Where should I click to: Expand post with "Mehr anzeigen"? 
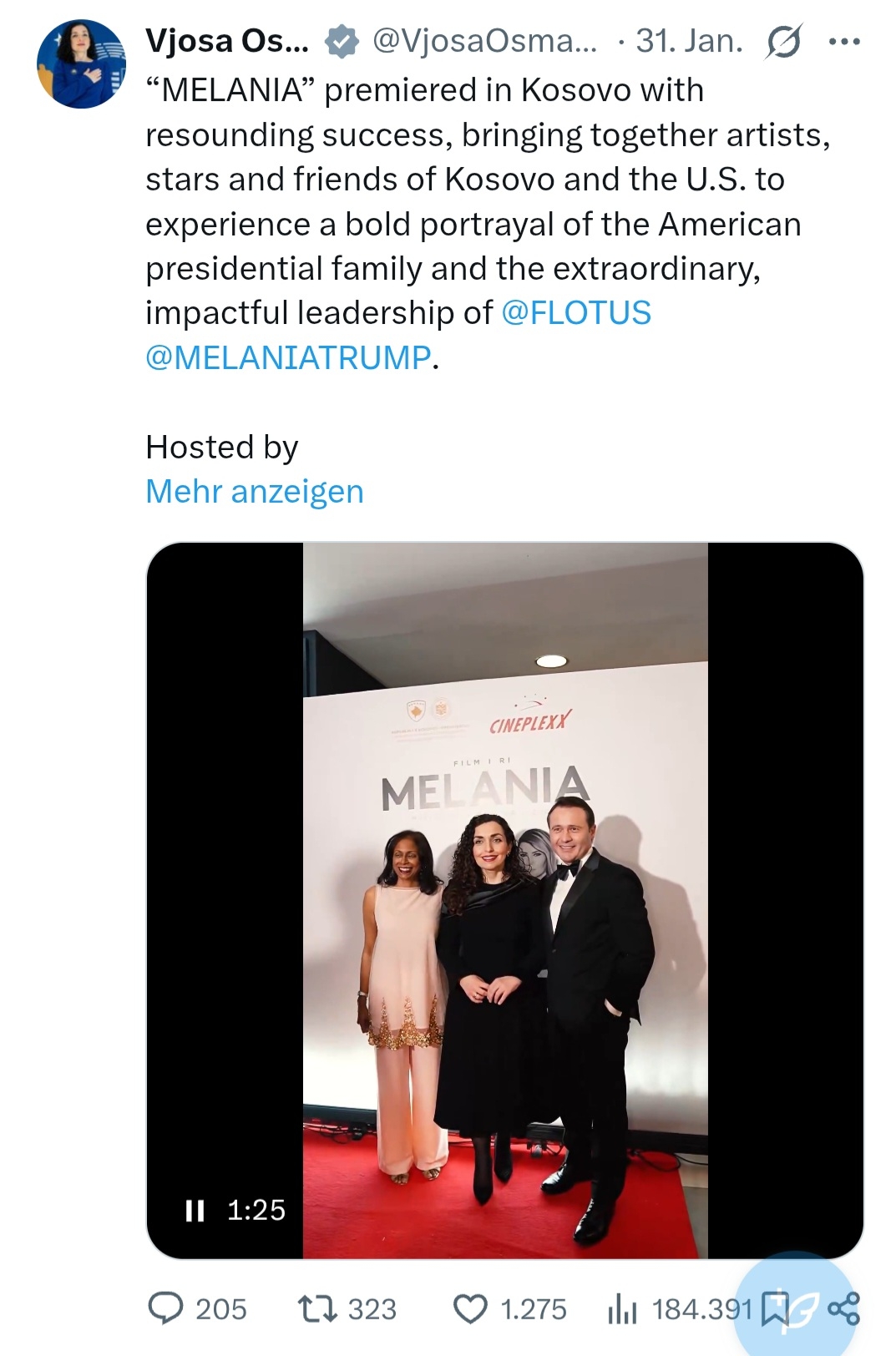(x=255, y=492)
